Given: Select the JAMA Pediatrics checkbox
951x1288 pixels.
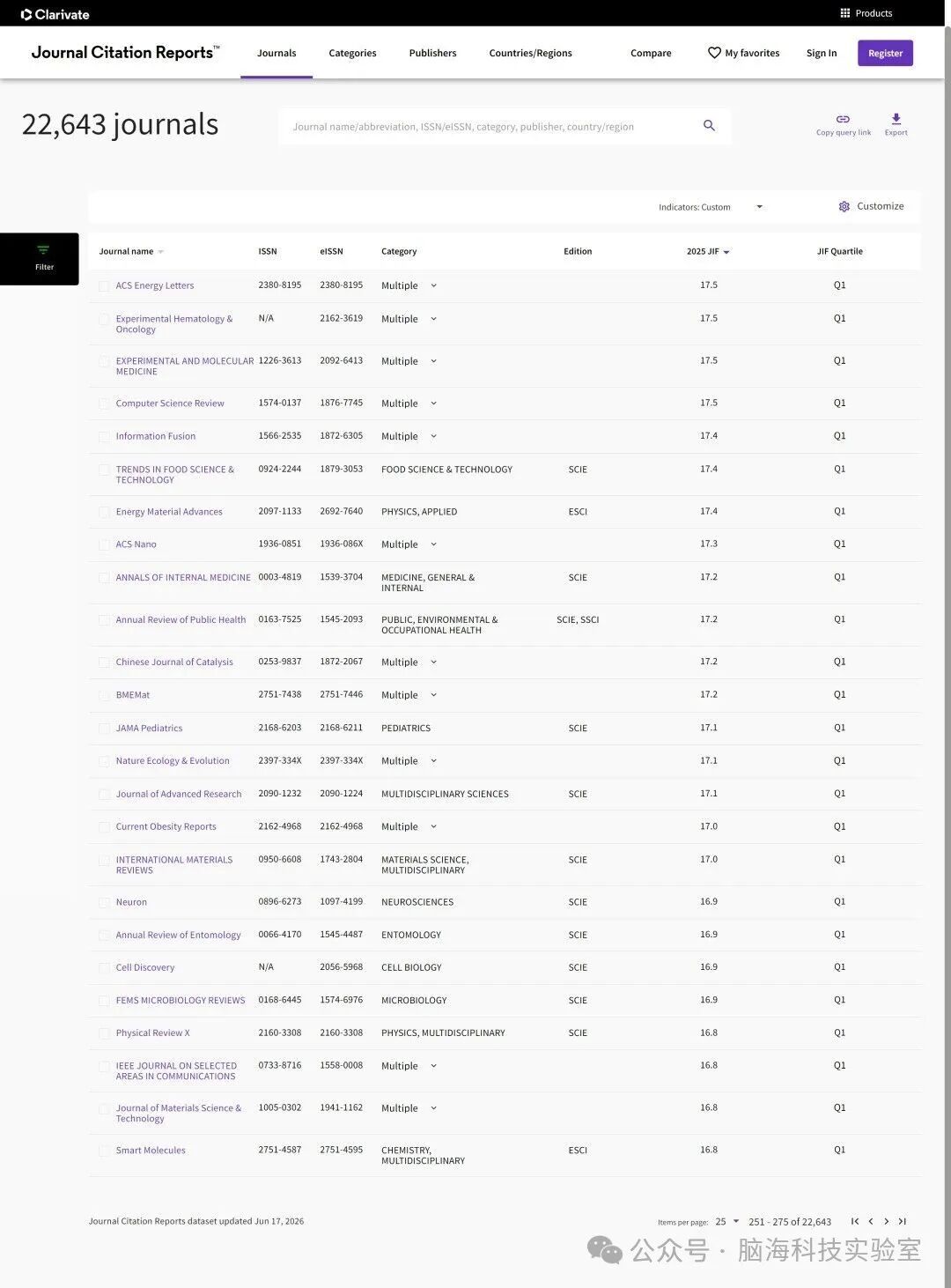Looking at the screenshot, I should coord(104,729).
